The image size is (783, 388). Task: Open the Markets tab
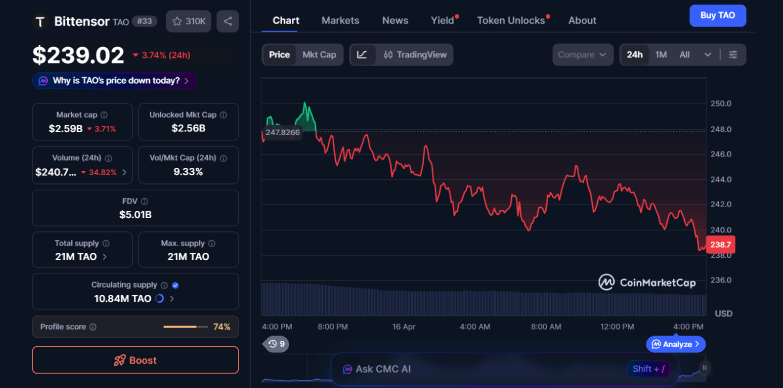click(340, 20)
